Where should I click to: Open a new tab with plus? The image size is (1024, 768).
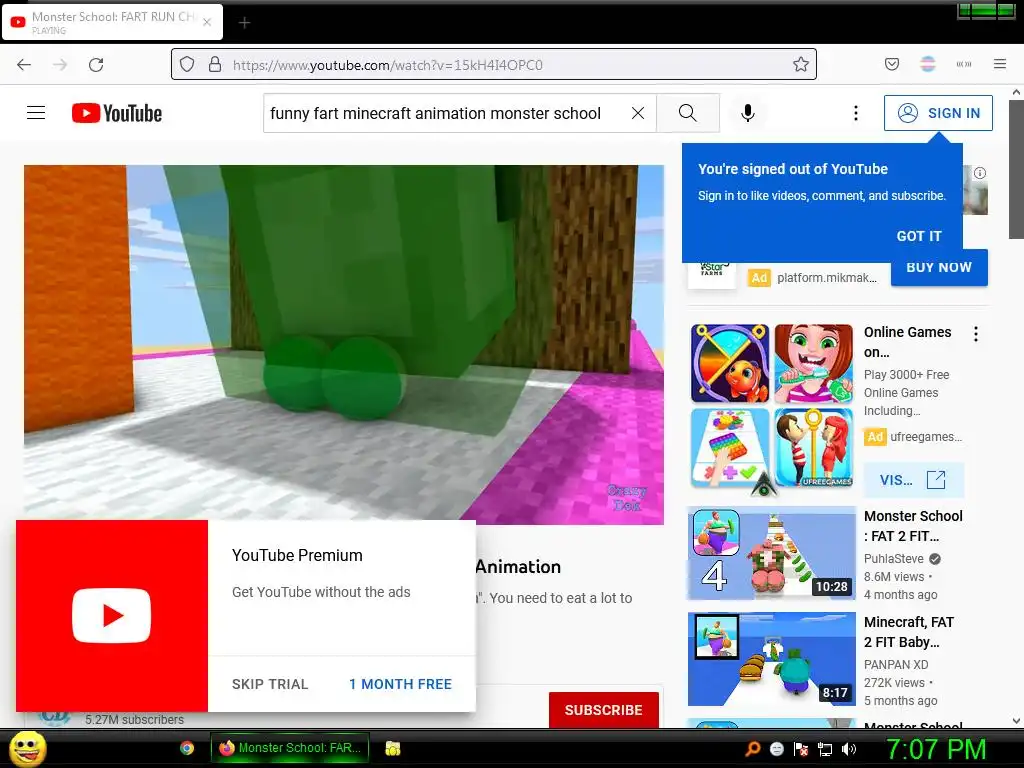pos(244,23)
